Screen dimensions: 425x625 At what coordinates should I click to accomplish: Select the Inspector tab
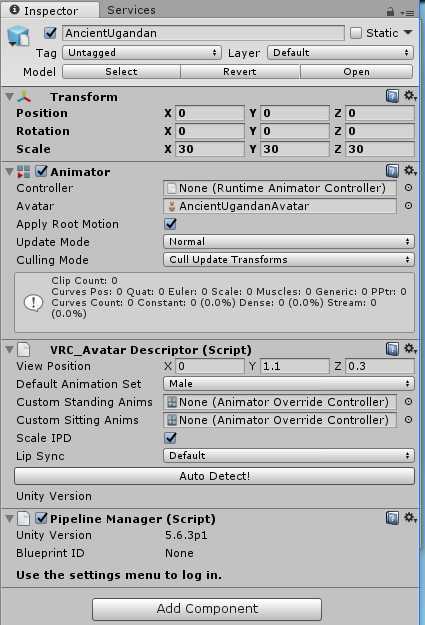coord(50,10)
